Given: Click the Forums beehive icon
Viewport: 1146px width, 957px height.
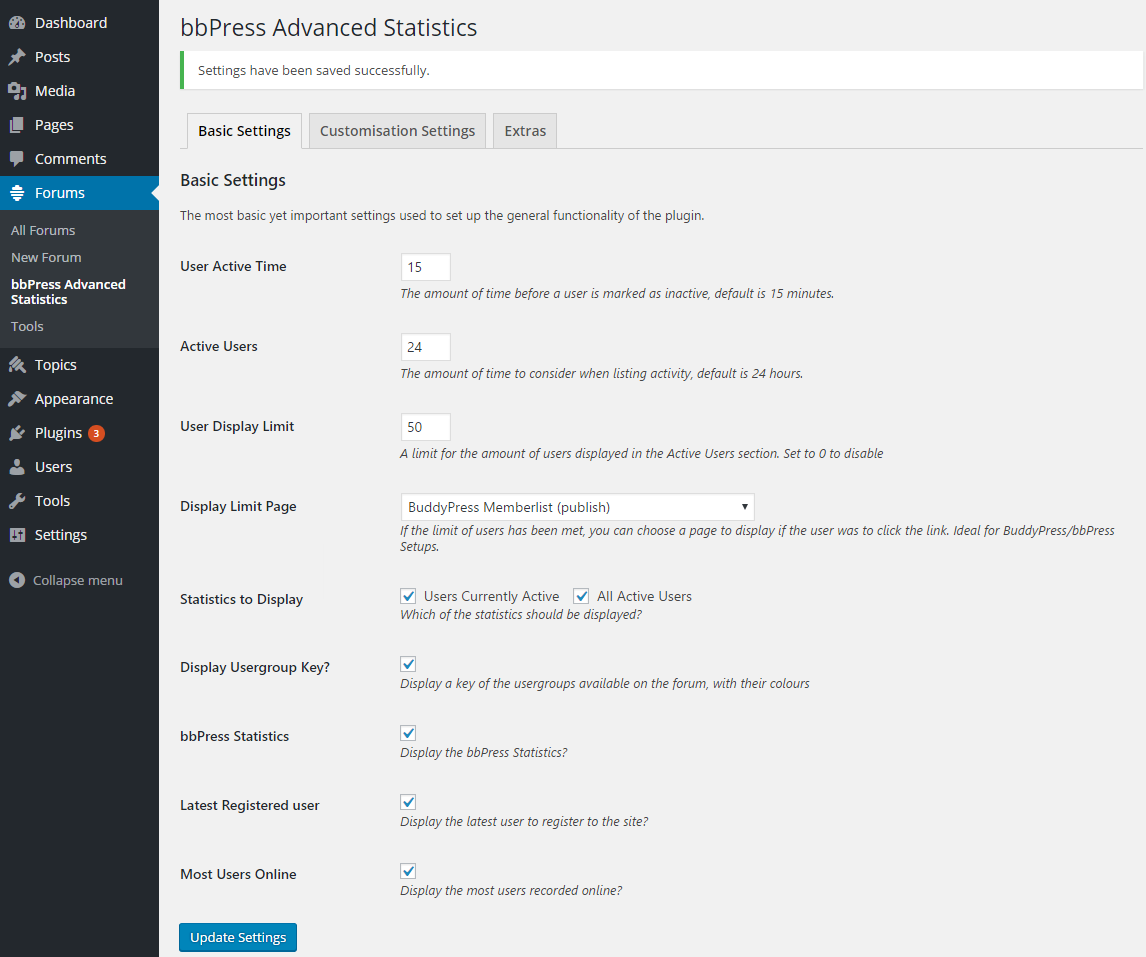Looking at the screenshot, I should [17, 193].
